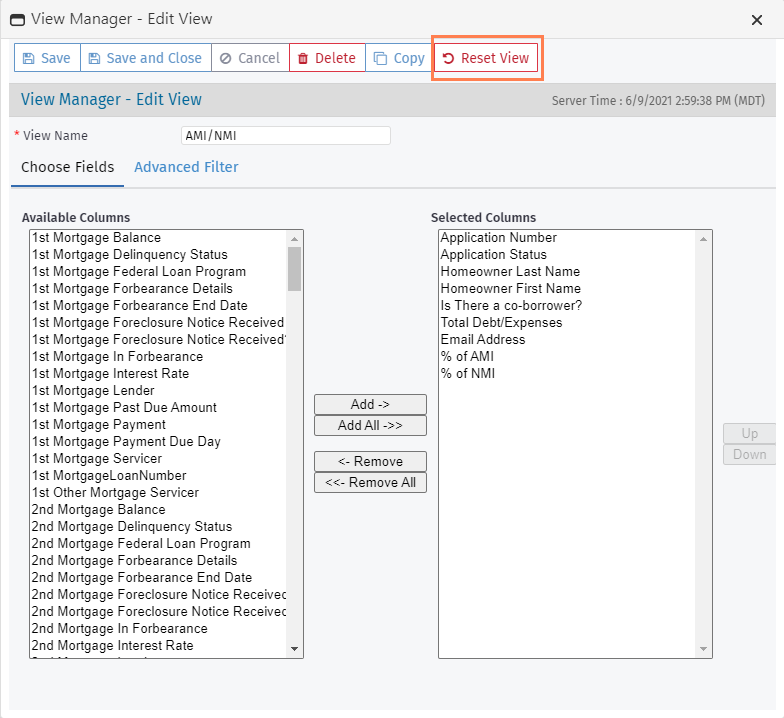
Task: Click the Copy toolbar button
Action: click(398, 58)
